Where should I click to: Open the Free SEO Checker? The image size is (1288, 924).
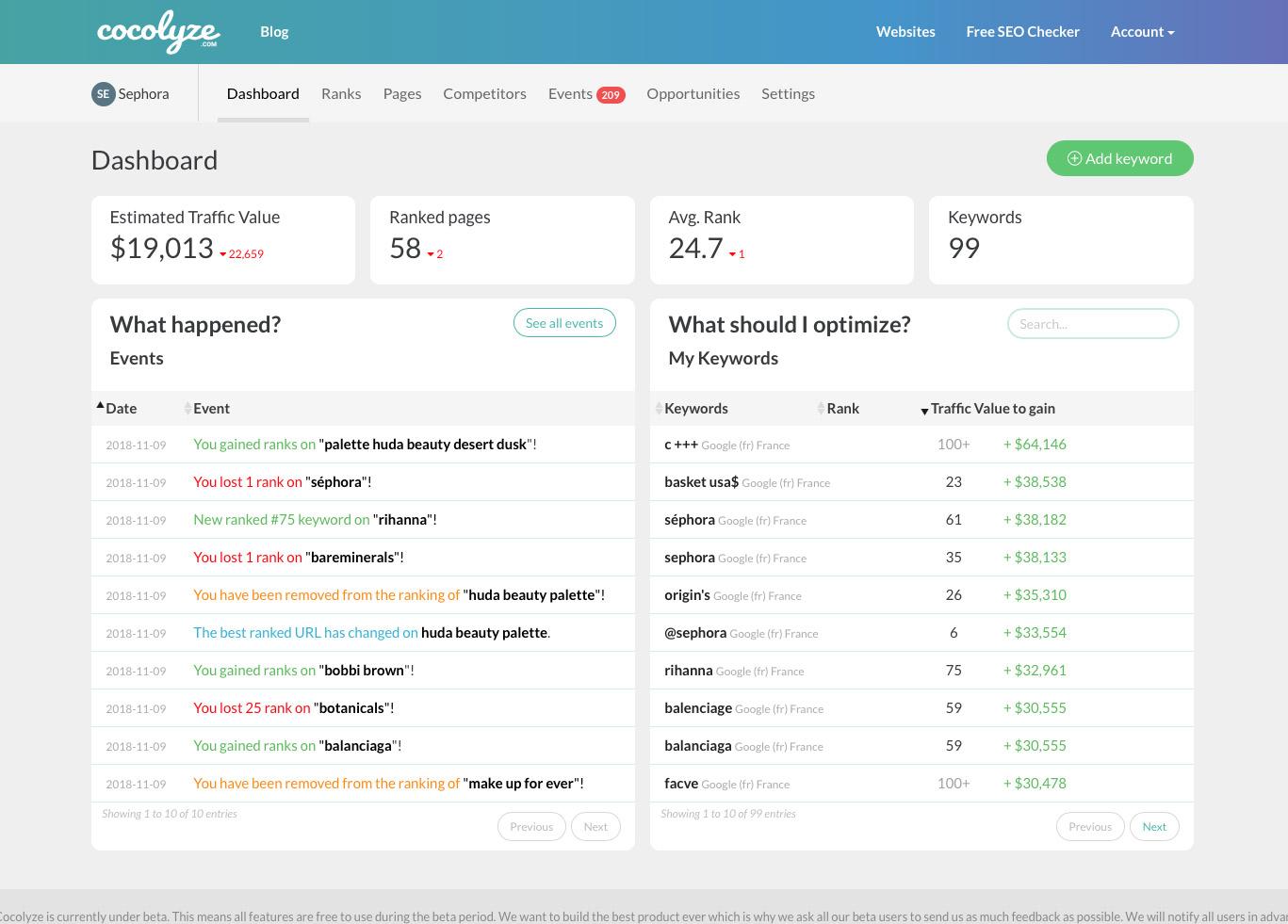point(1022,32)
